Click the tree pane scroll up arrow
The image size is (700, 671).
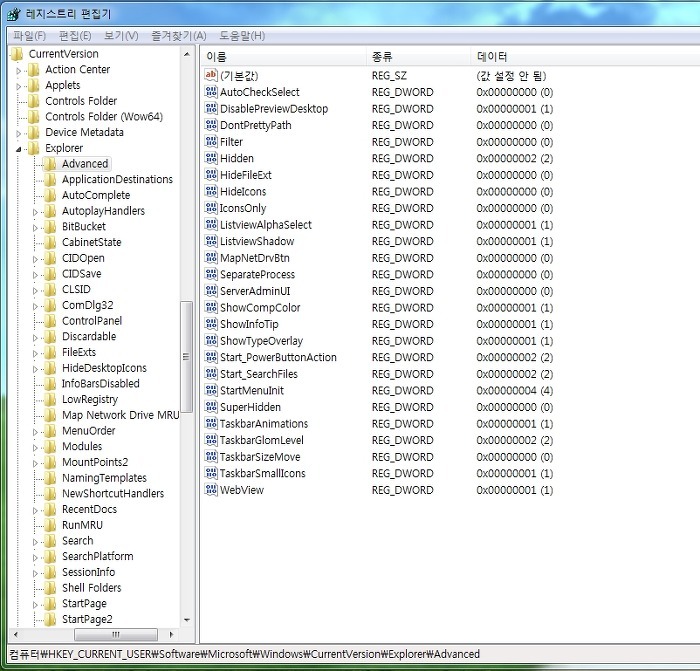click(187, 54)
